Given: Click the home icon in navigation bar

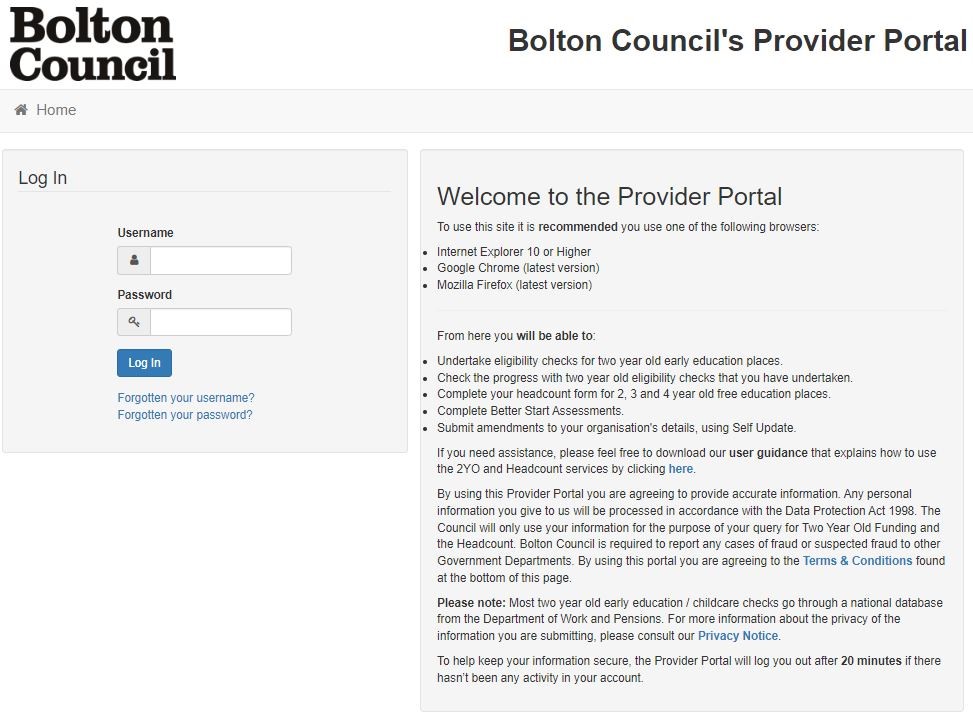Looking at the screenshot, I should 21,110.
